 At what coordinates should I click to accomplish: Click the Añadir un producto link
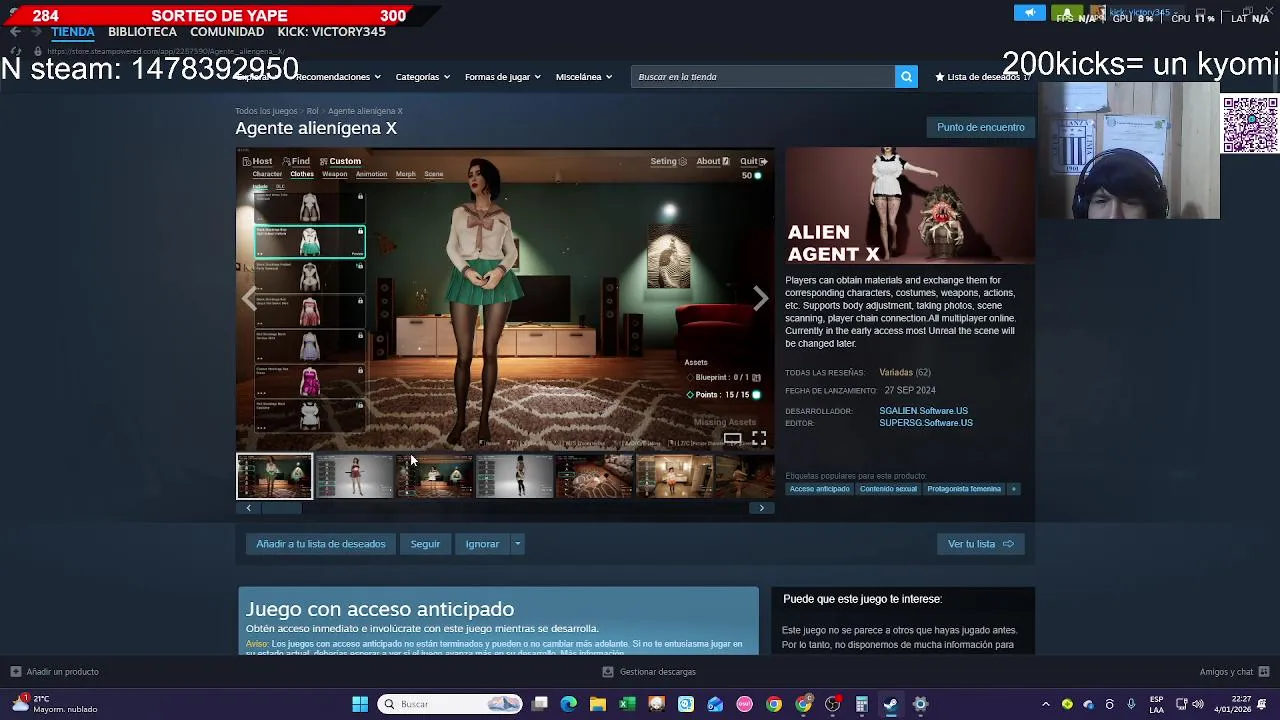point(62,672)
